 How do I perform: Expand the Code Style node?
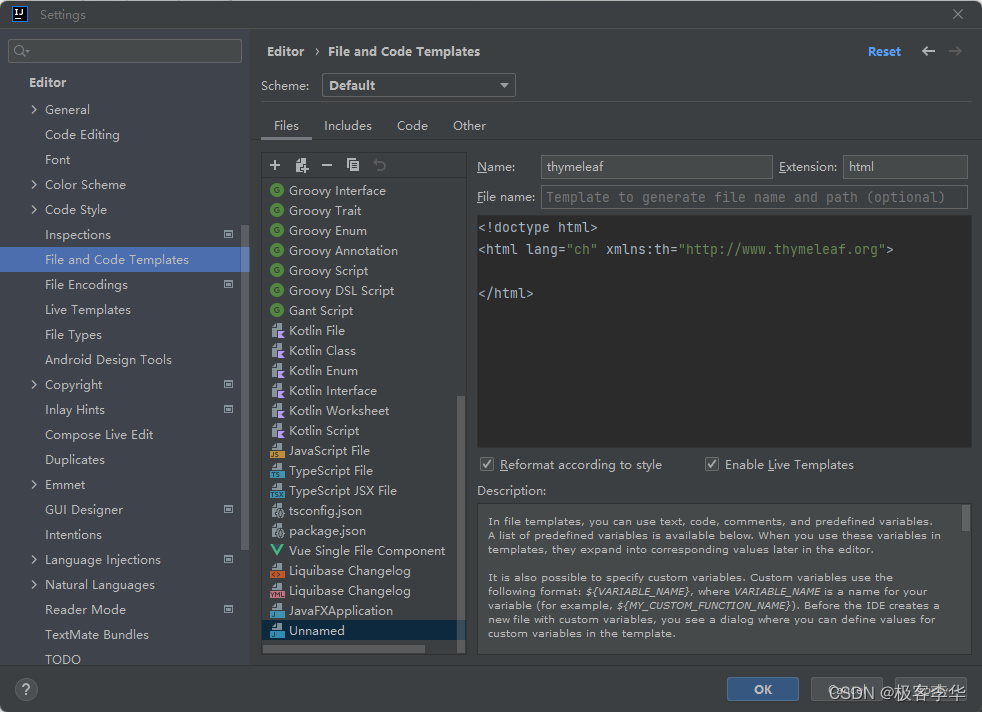34,209
